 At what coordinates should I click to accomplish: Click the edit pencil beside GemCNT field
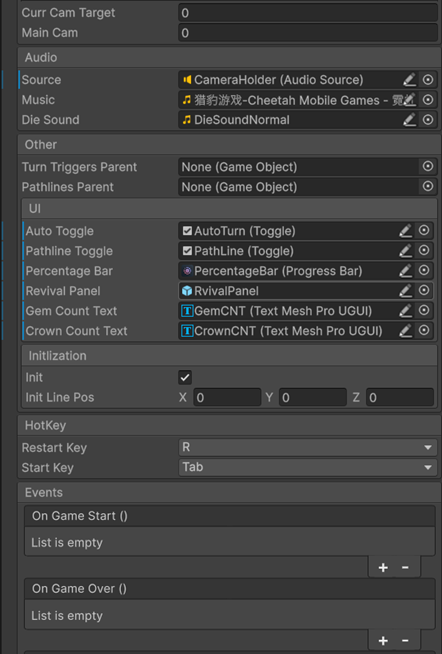[405, 311]
